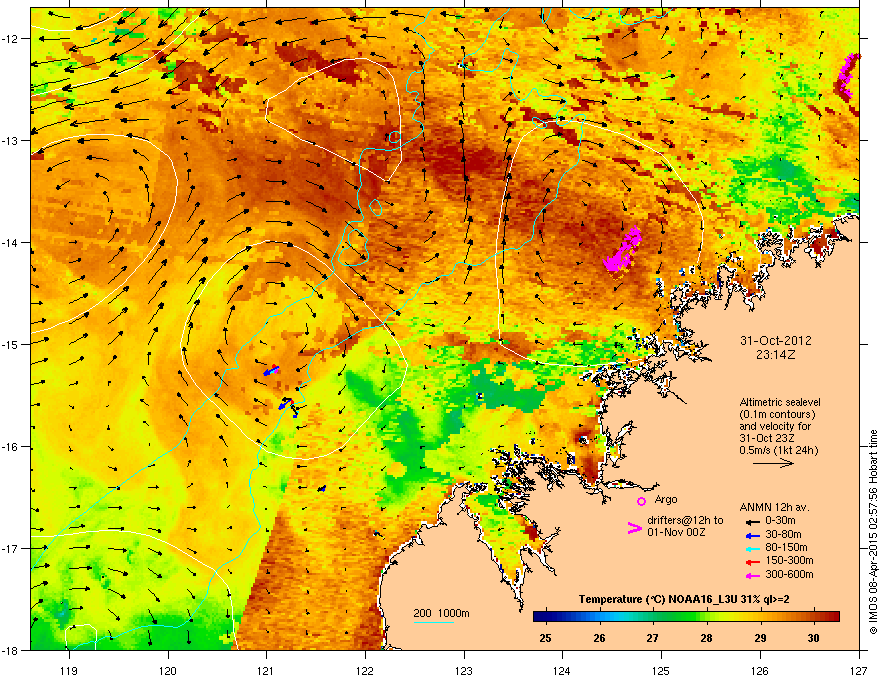Click the '(0.1m contours)' text

point(777,415)
